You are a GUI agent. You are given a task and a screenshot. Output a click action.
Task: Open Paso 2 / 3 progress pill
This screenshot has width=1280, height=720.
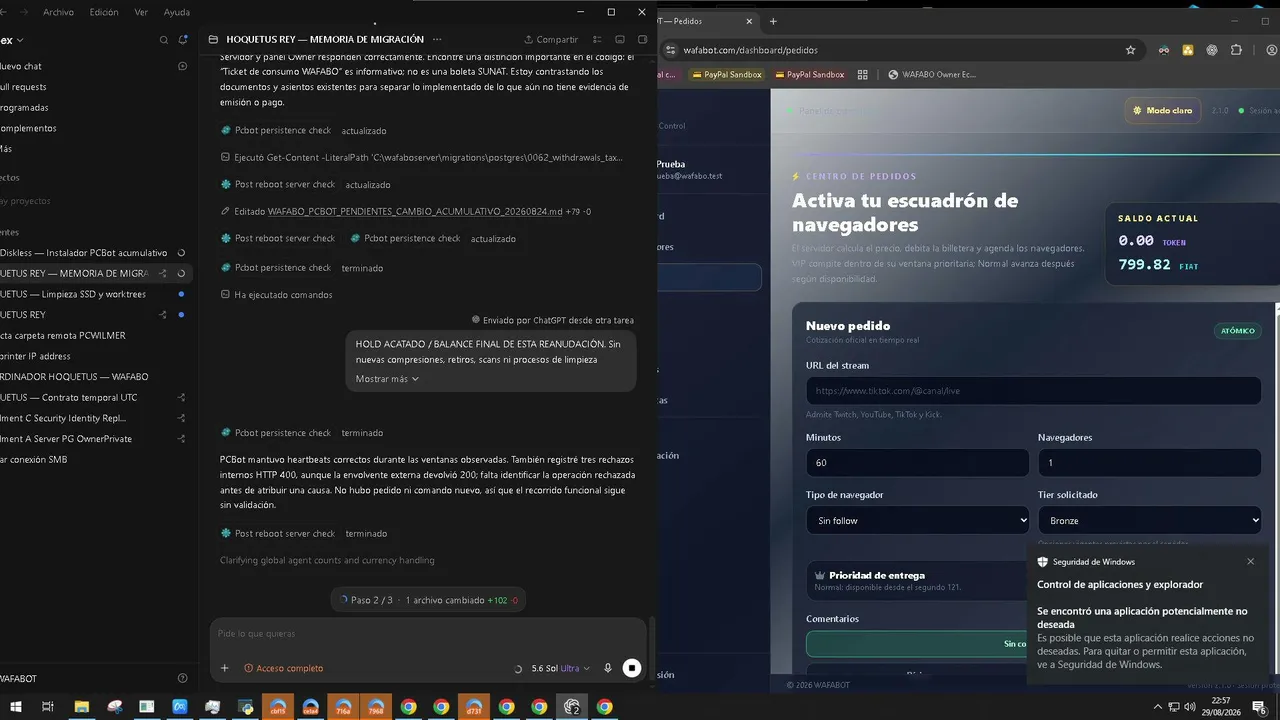429,600
